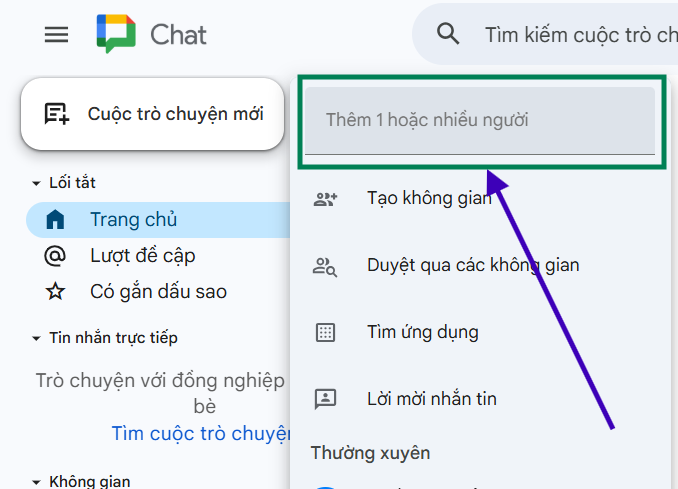Open Lời mời nhắn tin menu entry
Screen dimensions: 678x489
coord(431,399)
